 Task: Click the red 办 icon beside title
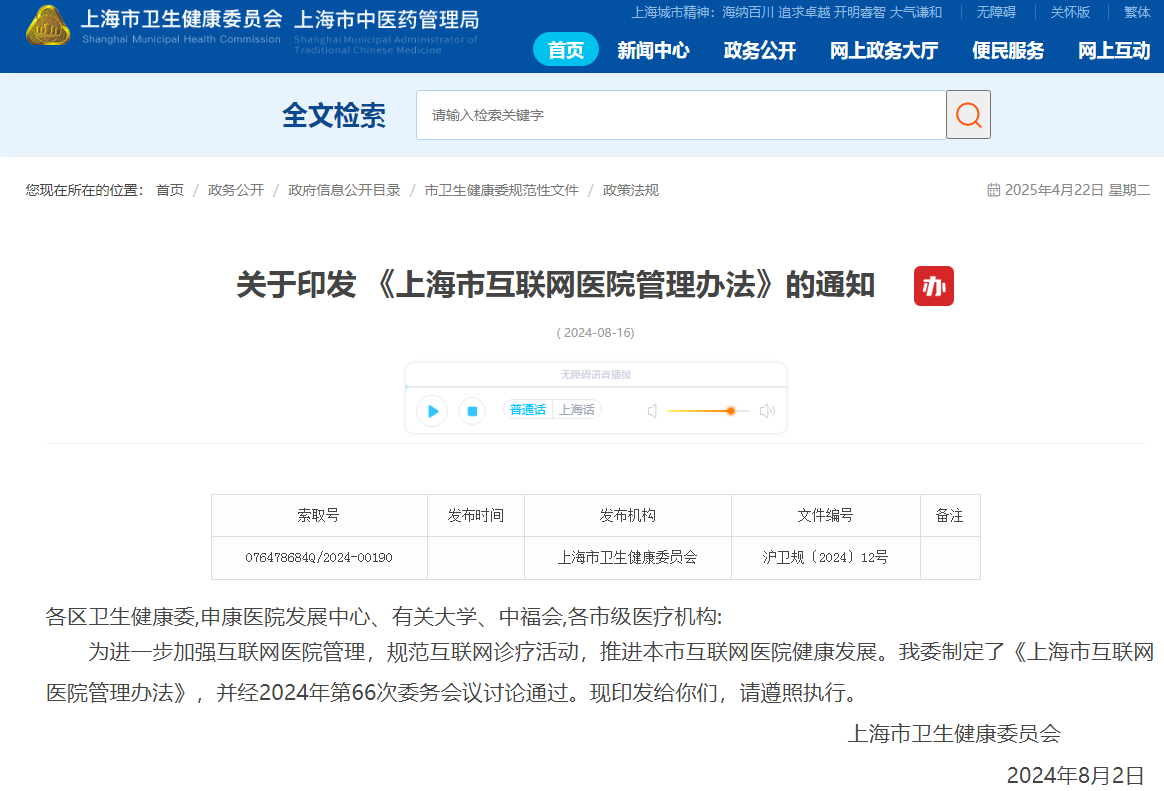[x=933, y=287]
